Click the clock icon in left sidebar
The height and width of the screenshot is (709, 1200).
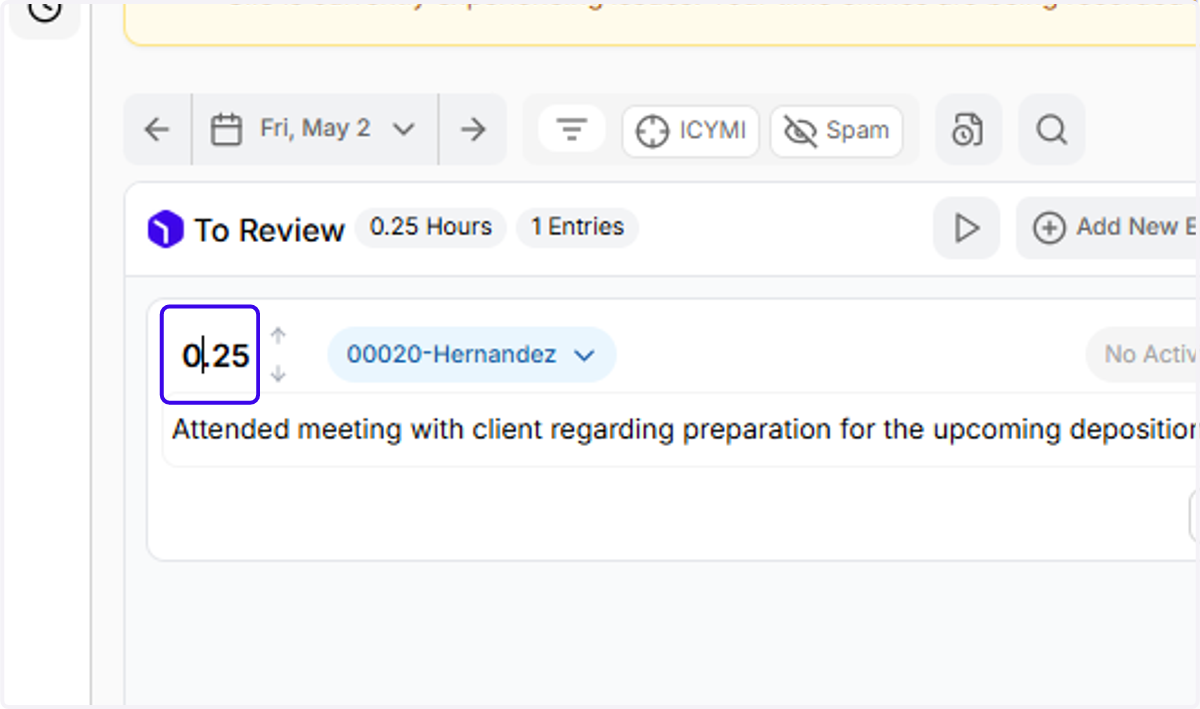[x=45, y=10]
